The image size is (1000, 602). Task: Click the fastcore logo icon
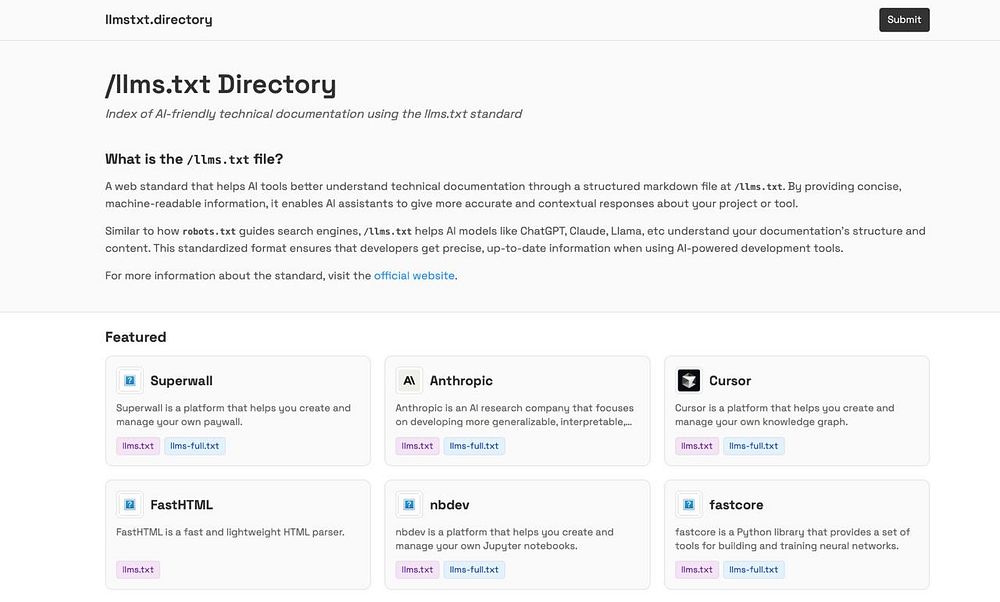689,505
